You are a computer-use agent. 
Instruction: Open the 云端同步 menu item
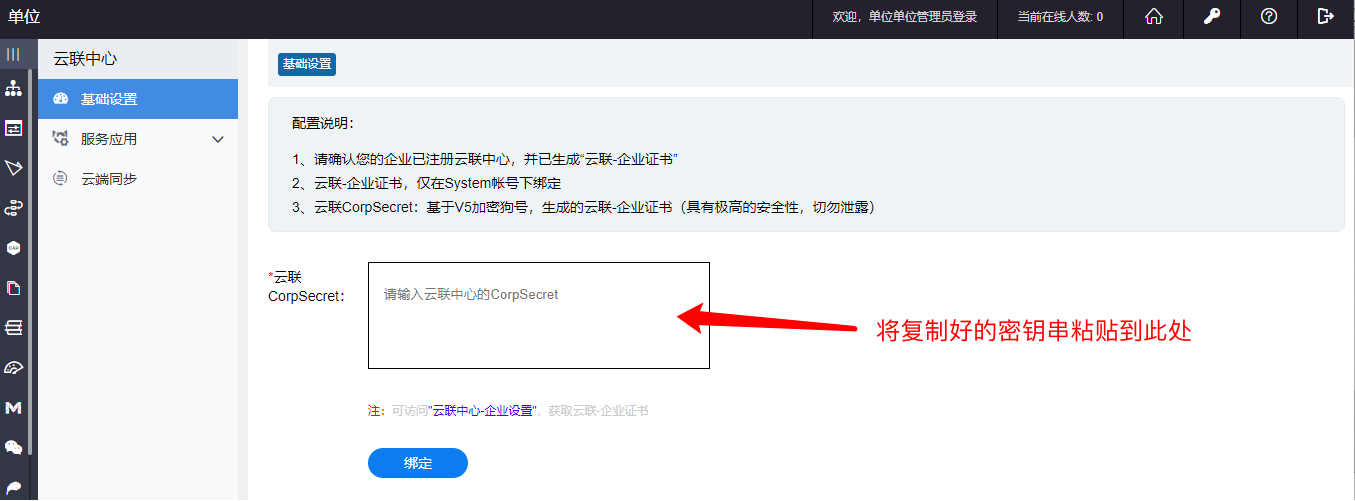138,179
